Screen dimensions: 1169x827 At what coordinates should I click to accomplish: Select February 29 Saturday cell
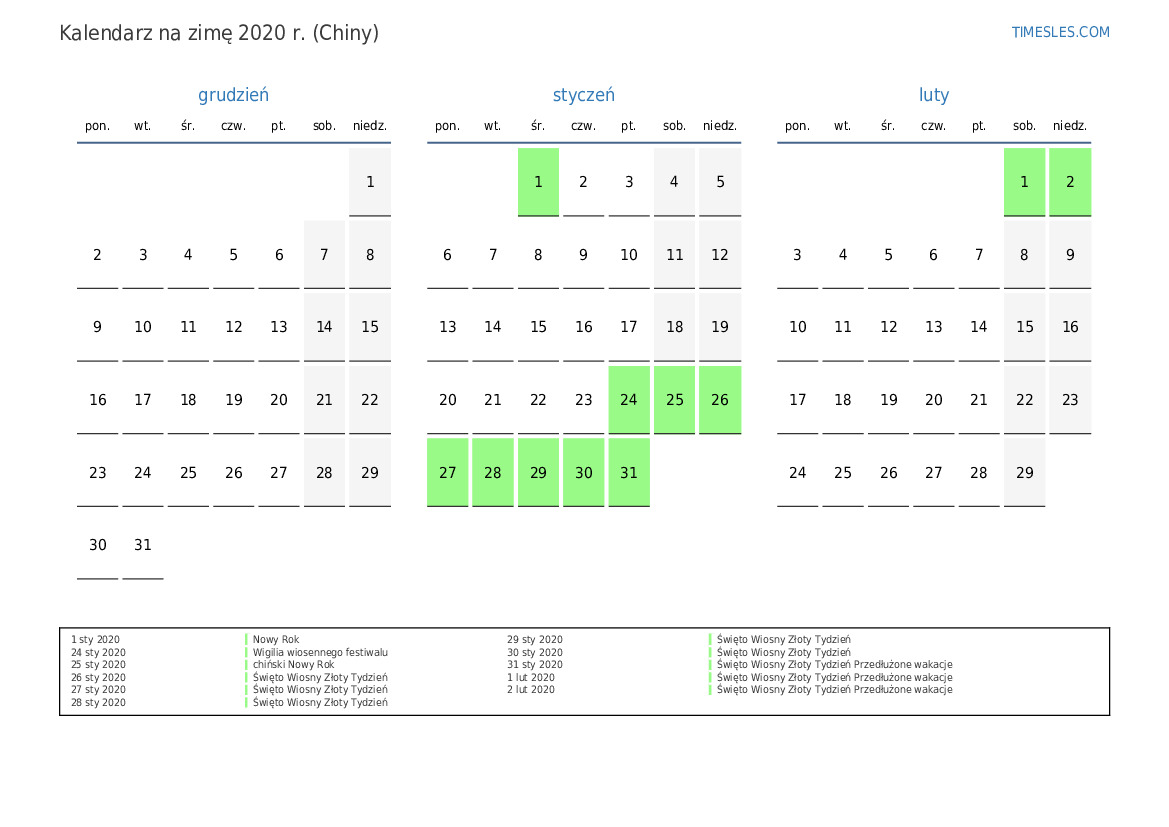coord(1024,473)
